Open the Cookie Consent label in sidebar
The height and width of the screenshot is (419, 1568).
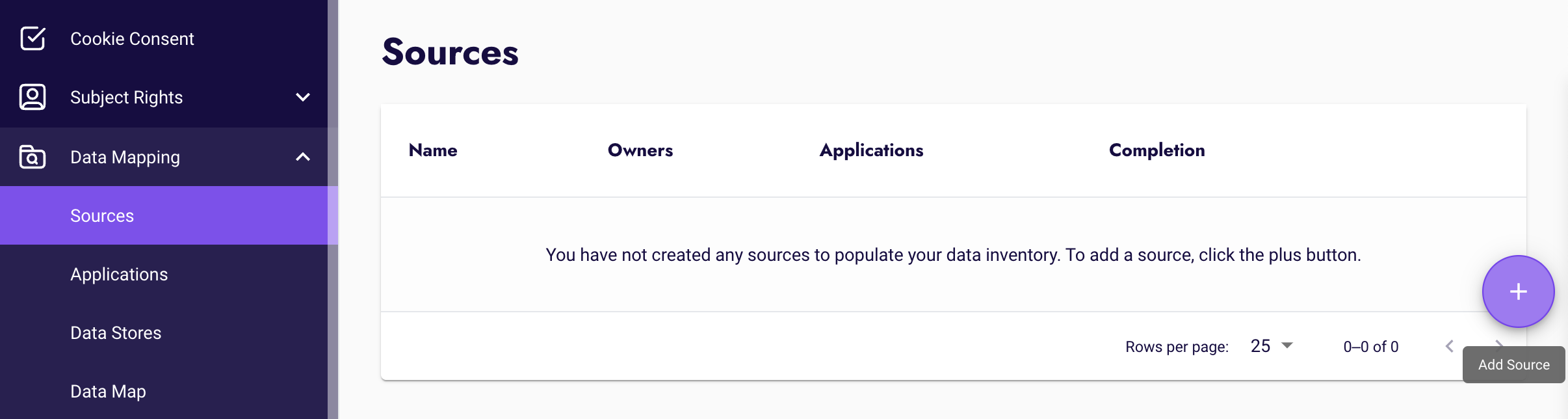pos(132,38)
